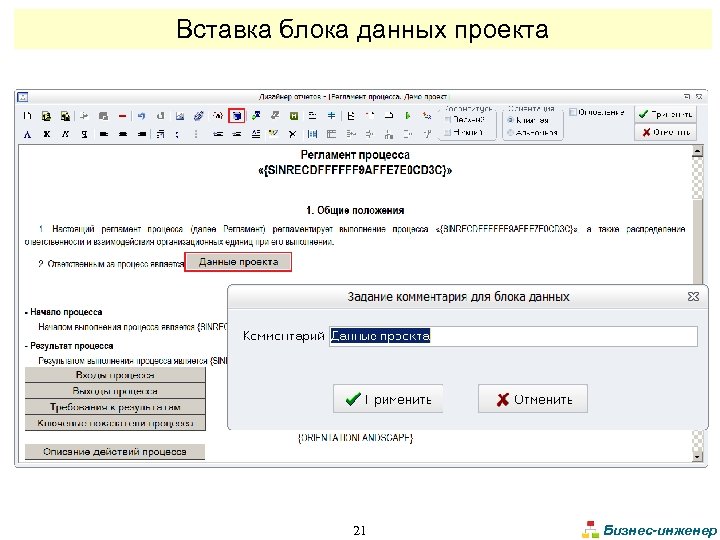The width and height of the screenshot is (720, 540).
Task: Click the font letter A icon
Action: [27, 134]
